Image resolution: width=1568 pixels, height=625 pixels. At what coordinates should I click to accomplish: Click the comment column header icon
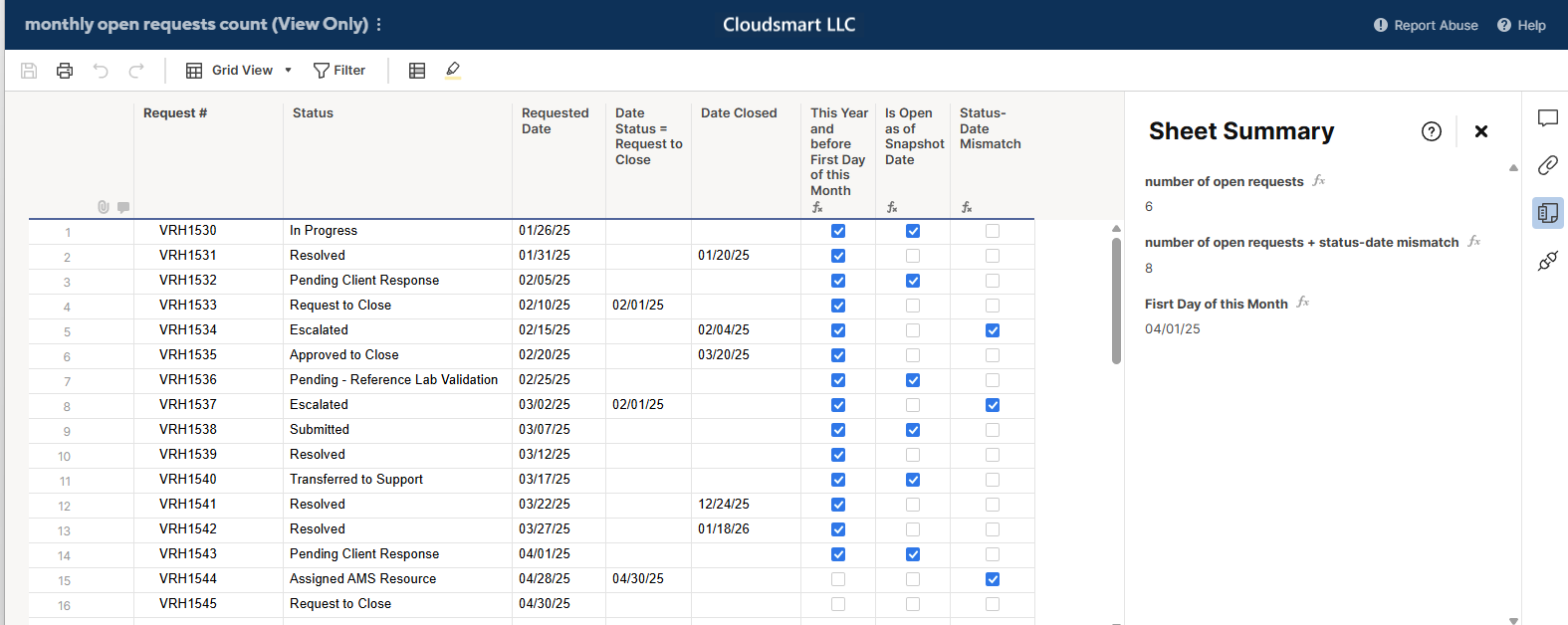(x=123, y=207)
